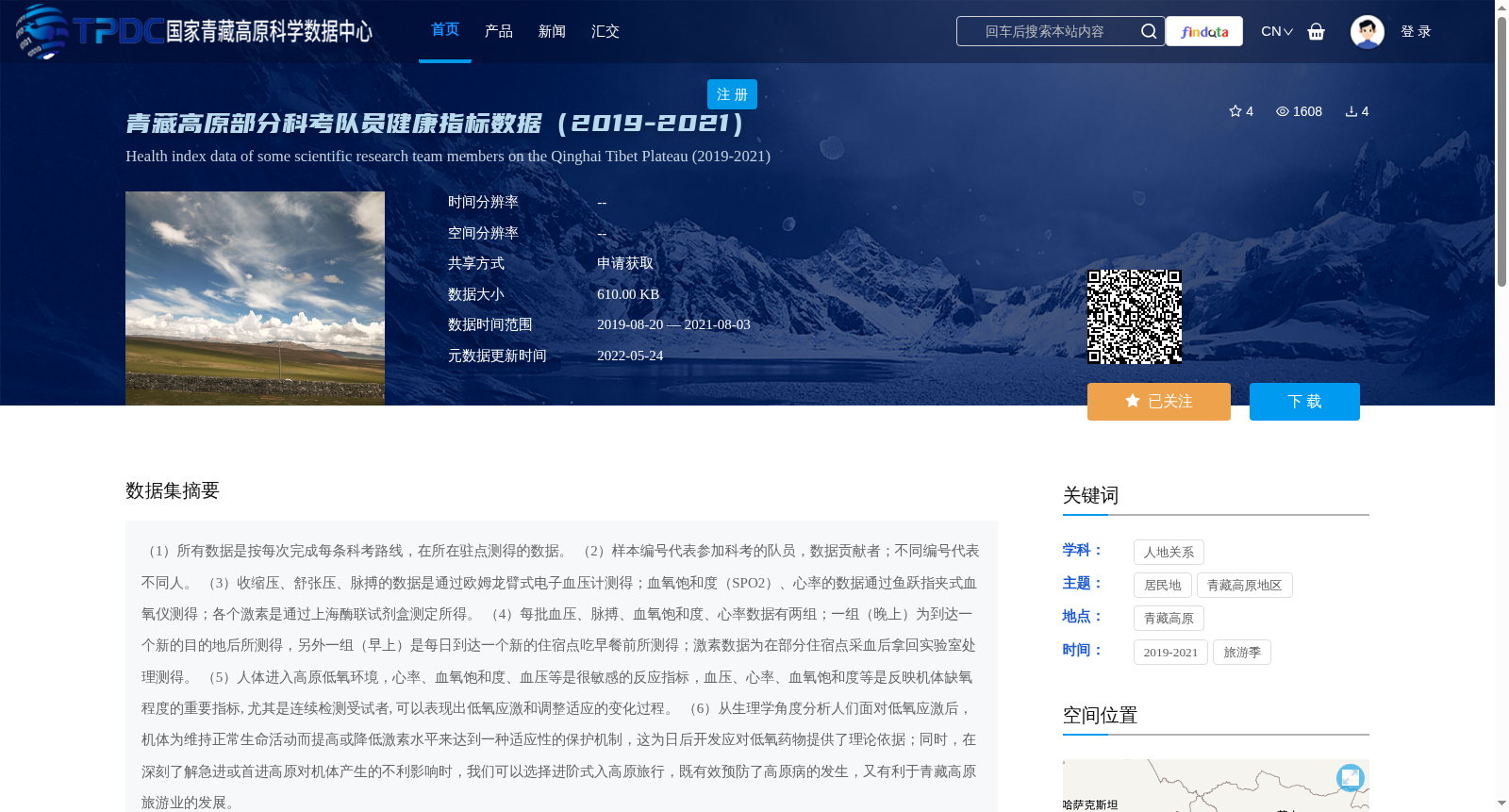Click the vertical page scrollbar thumb
Image resolution: width=1509 pixels, height=812 pixels.
pyautogui.click(x=1501, y=151)
